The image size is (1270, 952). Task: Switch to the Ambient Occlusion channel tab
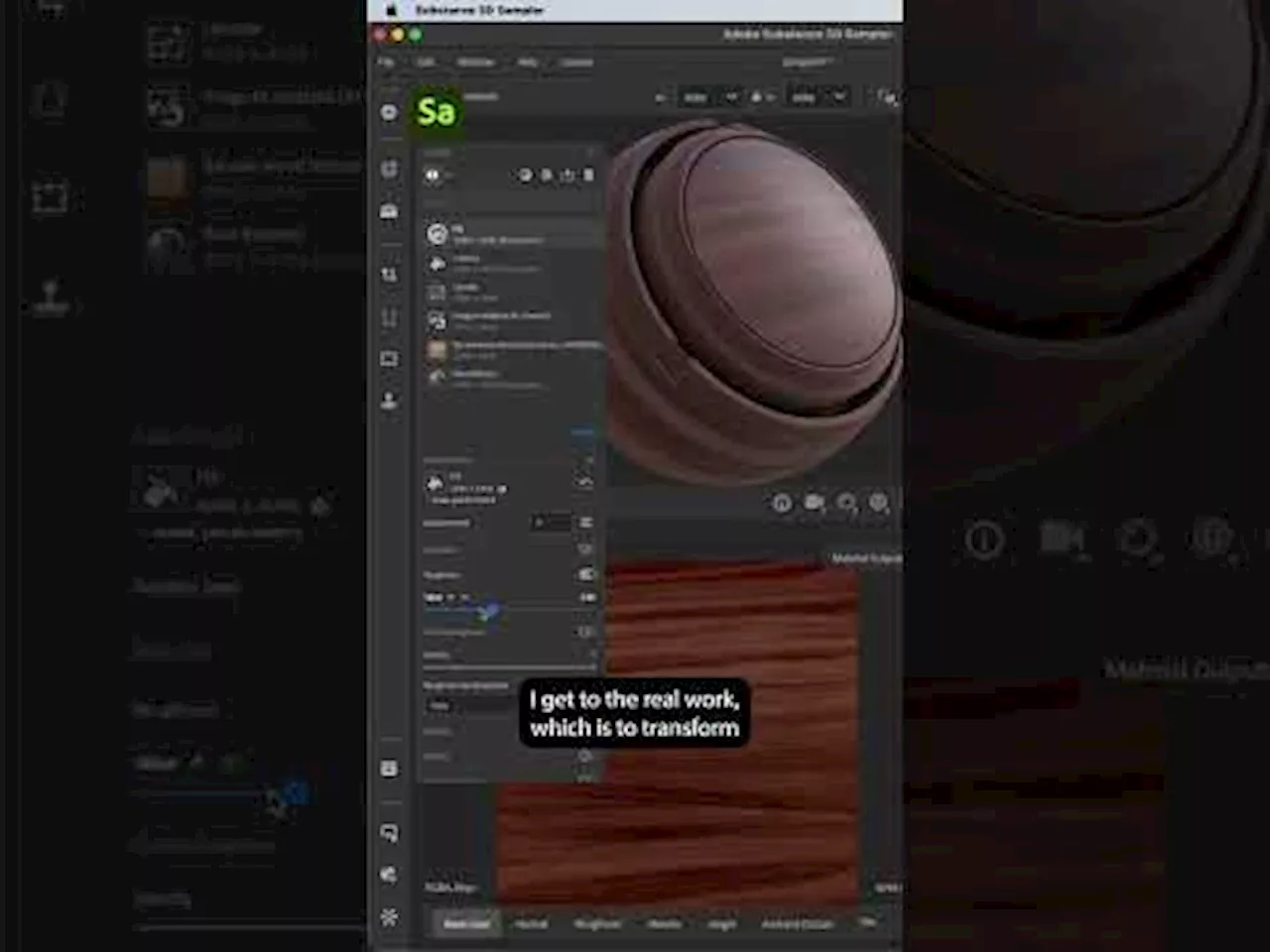[798, 924]
